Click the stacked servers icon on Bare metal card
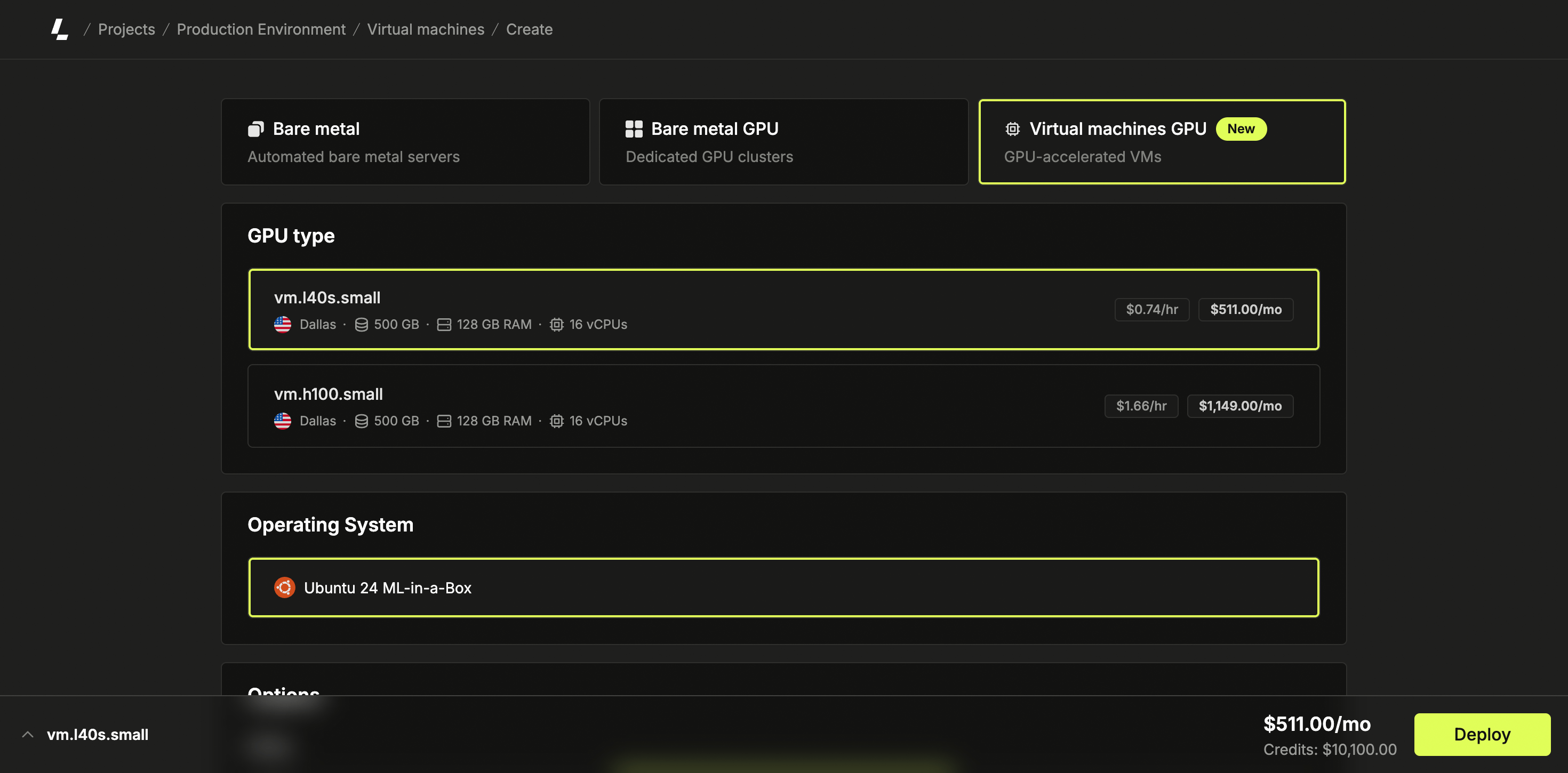Screen dimensions: 1568x773 255,128
